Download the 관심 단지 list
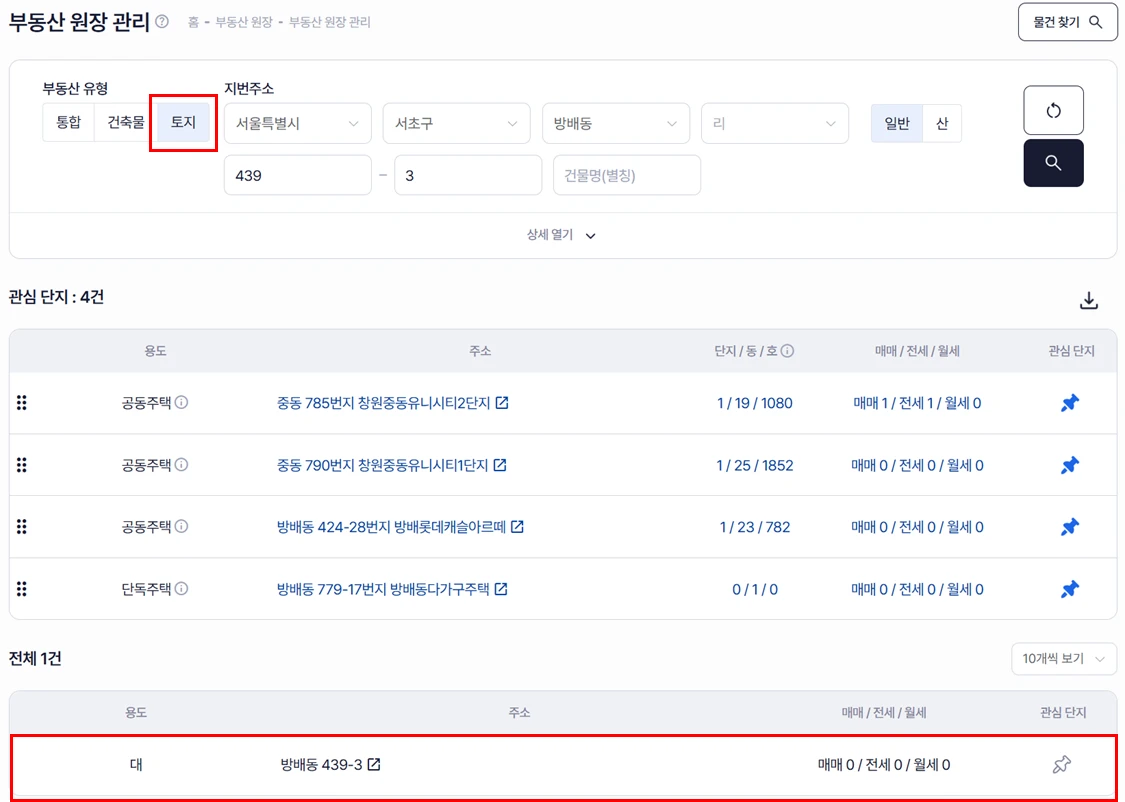1125x802 pixels. [x=1089, y=301]
